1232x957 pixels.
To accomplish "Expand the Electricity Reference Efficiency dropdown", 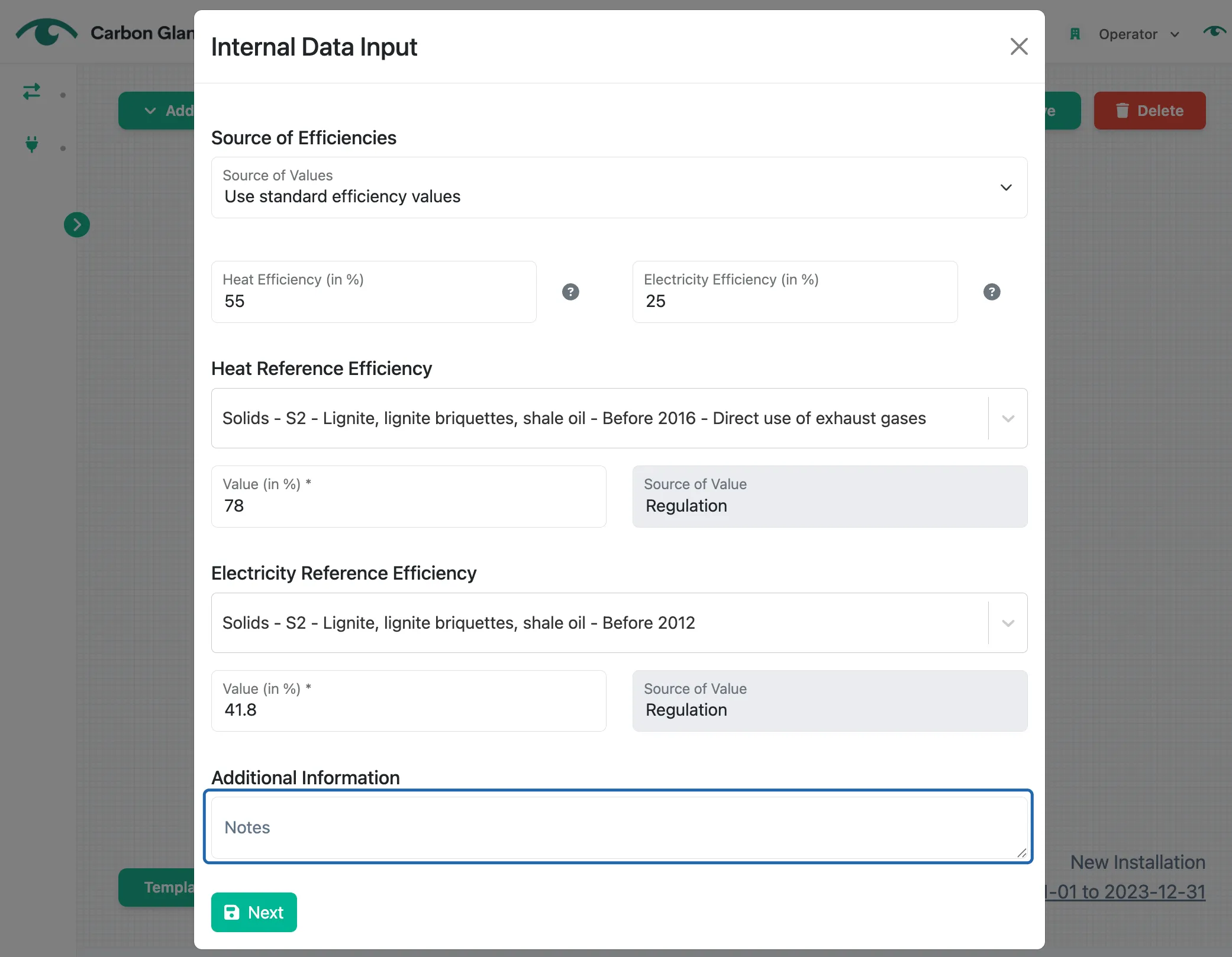I will (x=1008, y=623).
